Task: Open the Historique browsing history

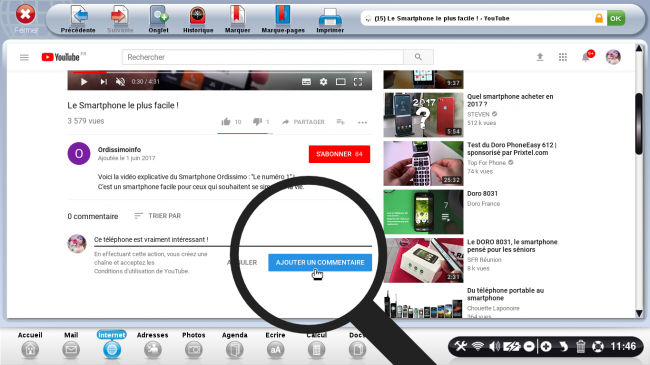Action: [198, 19]
